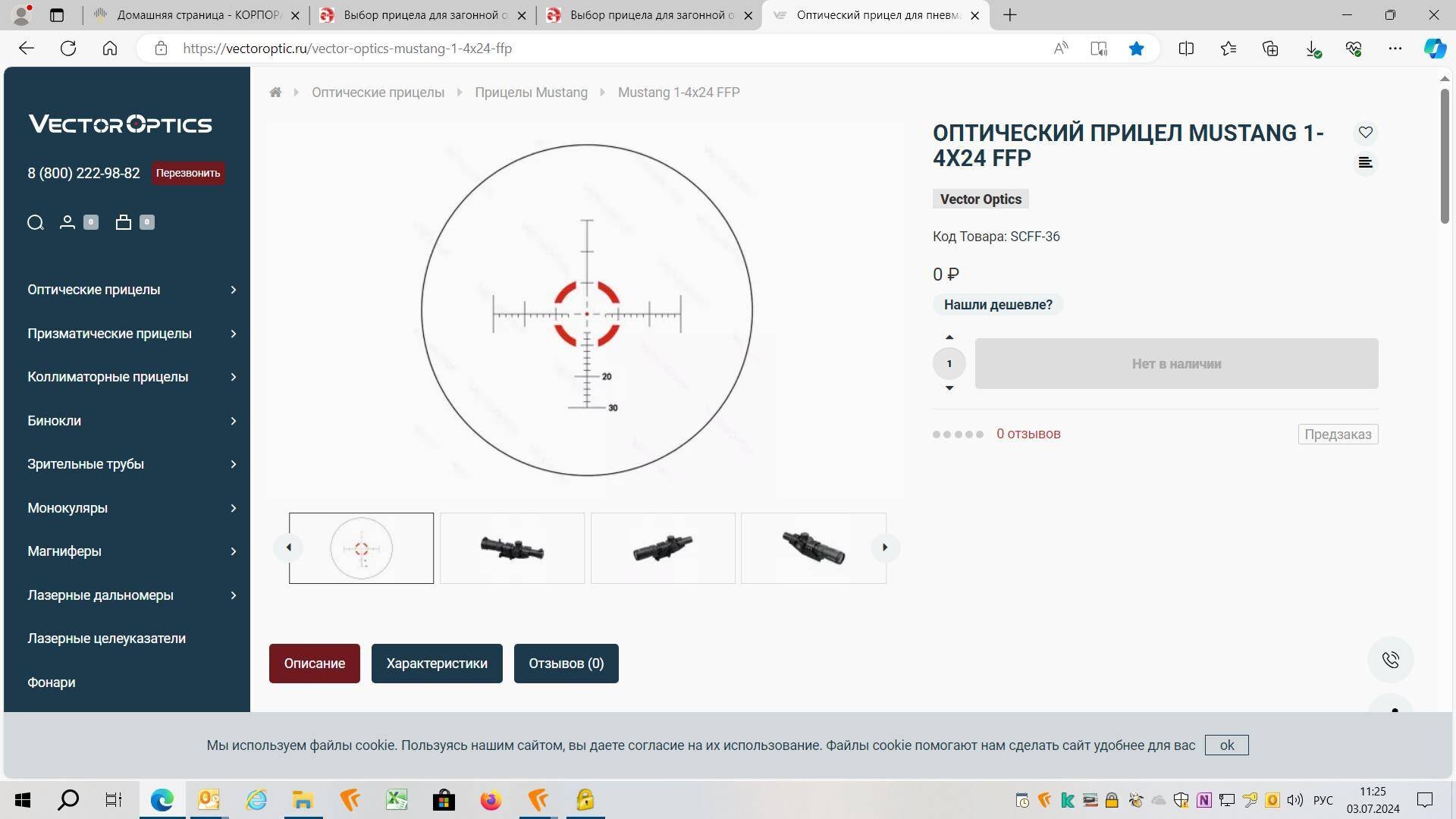Open the user account icon
Screen dimensions: 1456x819
(67, 222)
